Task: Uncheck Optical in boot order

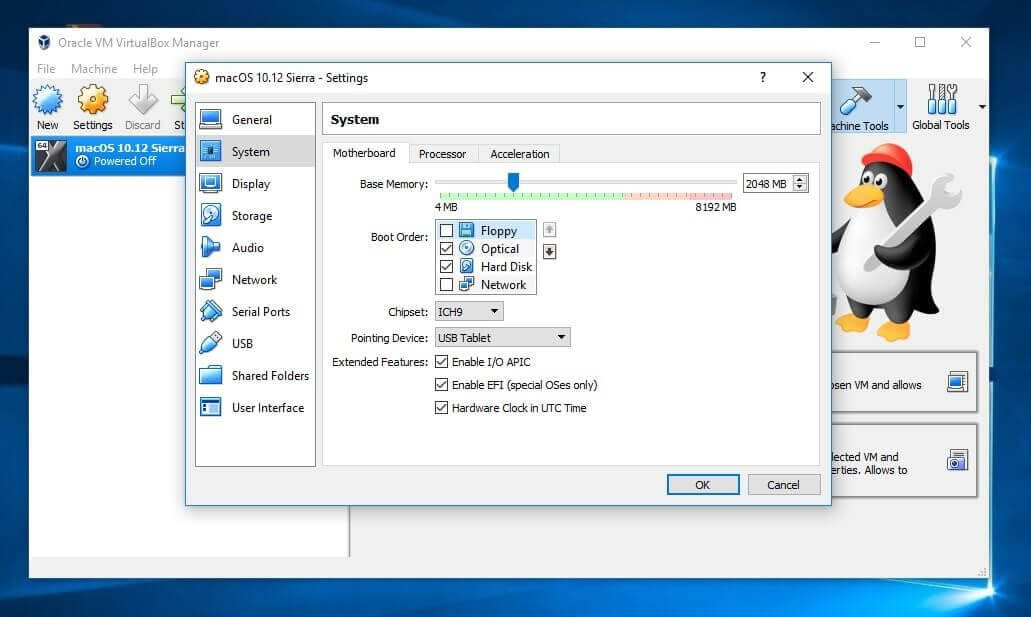Action: click(446, 249)
